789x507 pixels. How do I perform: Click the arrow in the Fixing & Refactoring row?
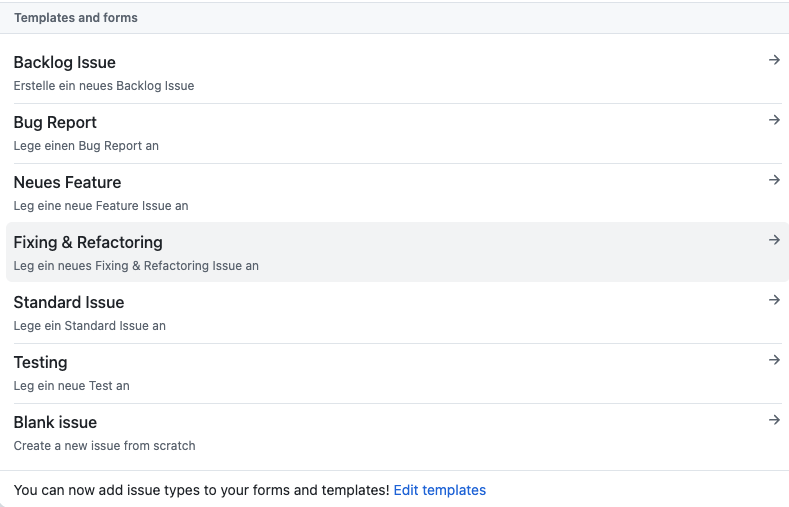point(774,240)
